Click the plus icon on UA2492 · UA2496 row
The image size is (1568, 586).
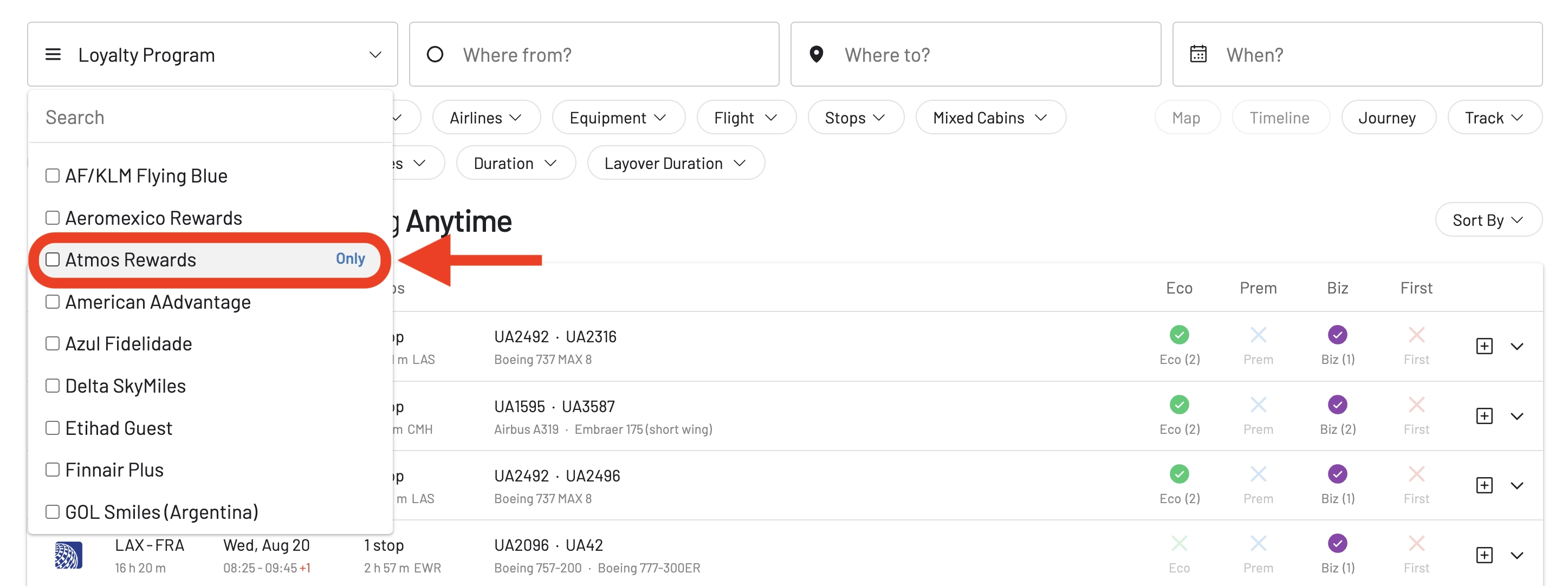click(1484, 486)
